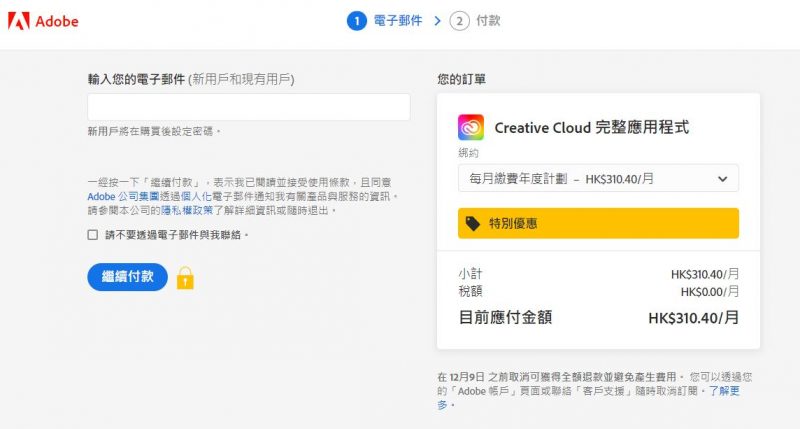Click step 1 circle indicator

tap(357, 21)
